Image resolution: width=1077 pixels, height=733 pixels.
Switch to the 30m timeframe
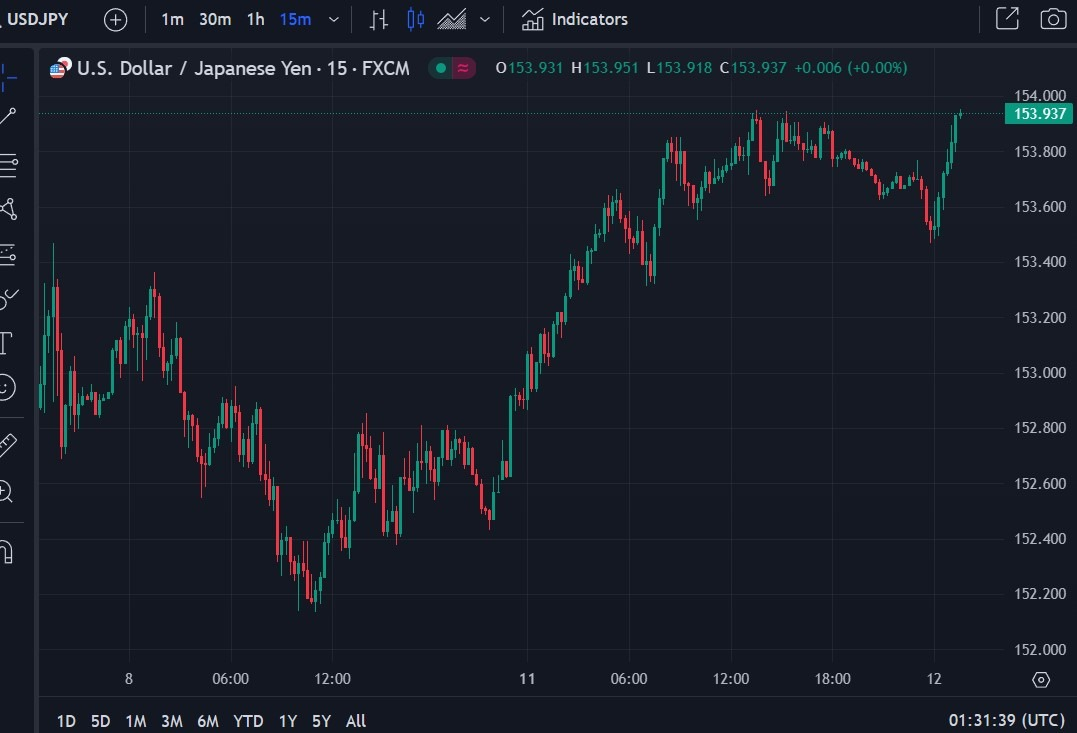[x=215, y=20]
